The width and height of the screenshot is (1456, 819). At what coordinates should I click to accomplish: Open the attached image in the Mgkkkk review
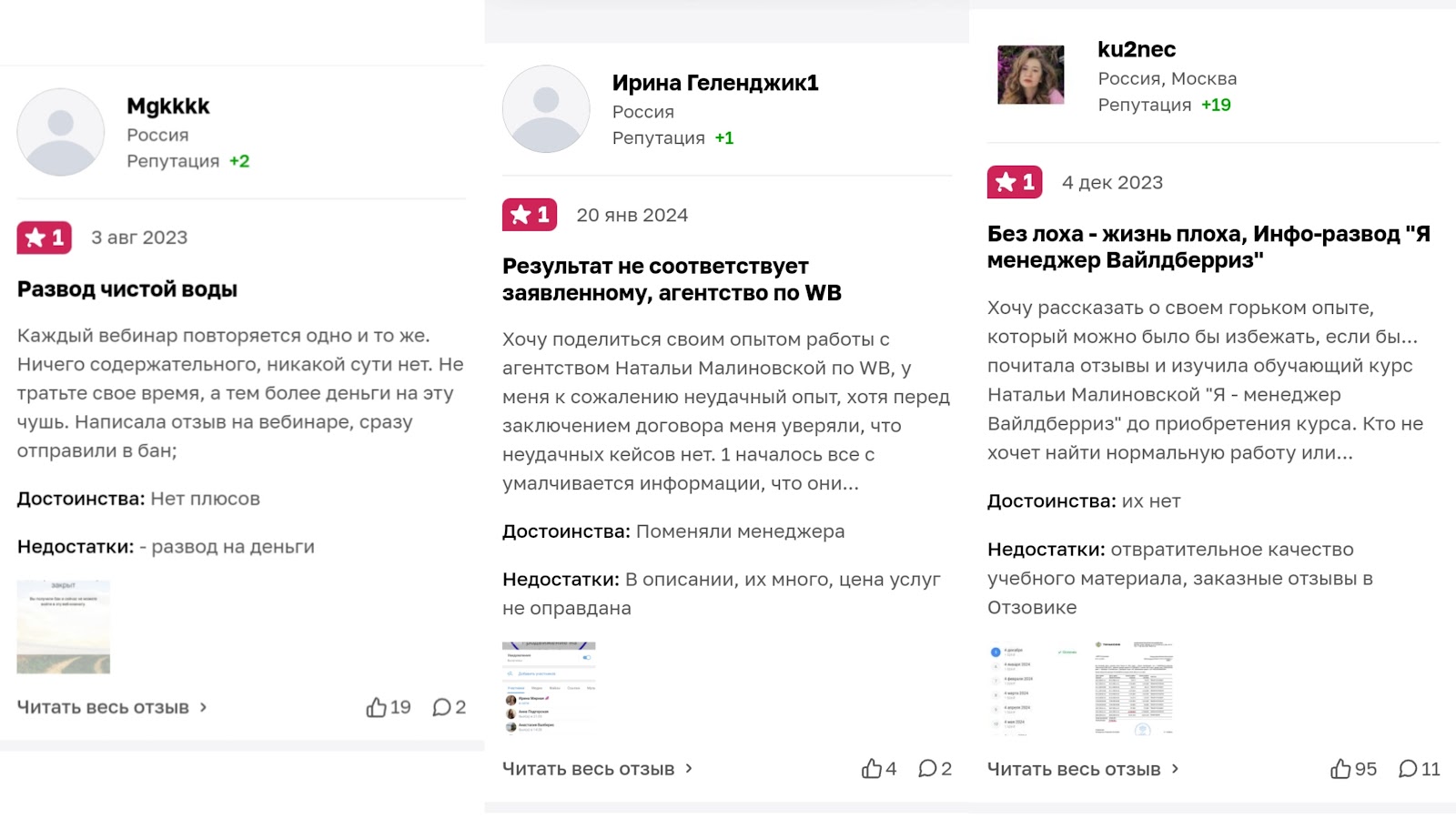64,627
